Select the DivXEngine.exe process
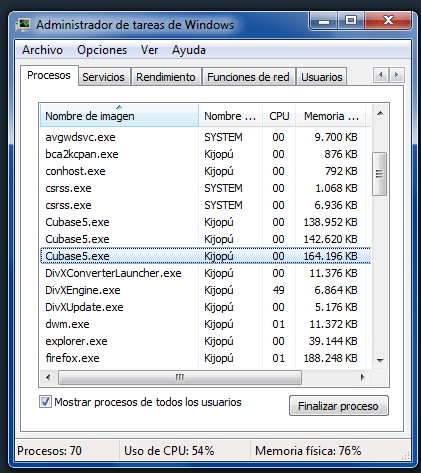 coord(205,290)
